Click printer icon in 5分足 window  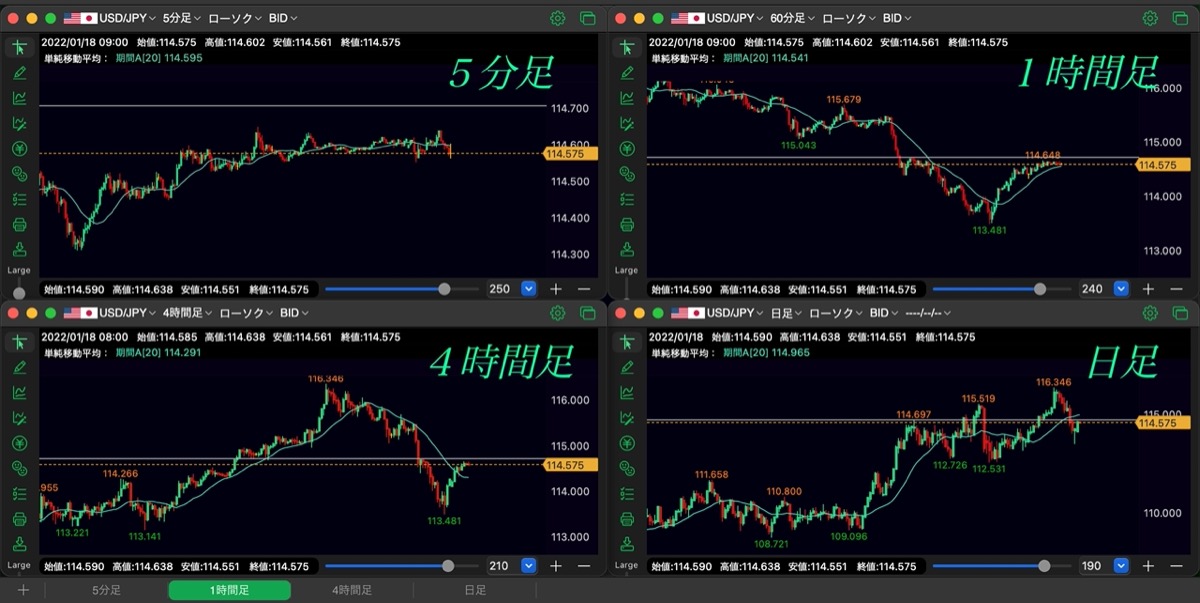(19, 224)
